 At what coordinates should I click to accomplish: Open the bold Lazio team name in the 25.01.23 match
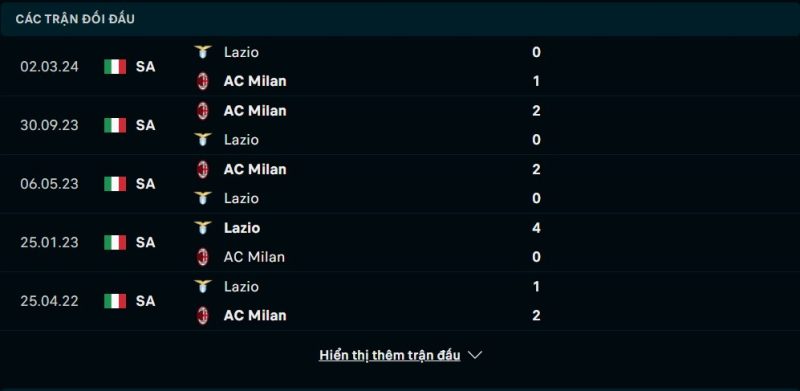click(x=241, y=228)
